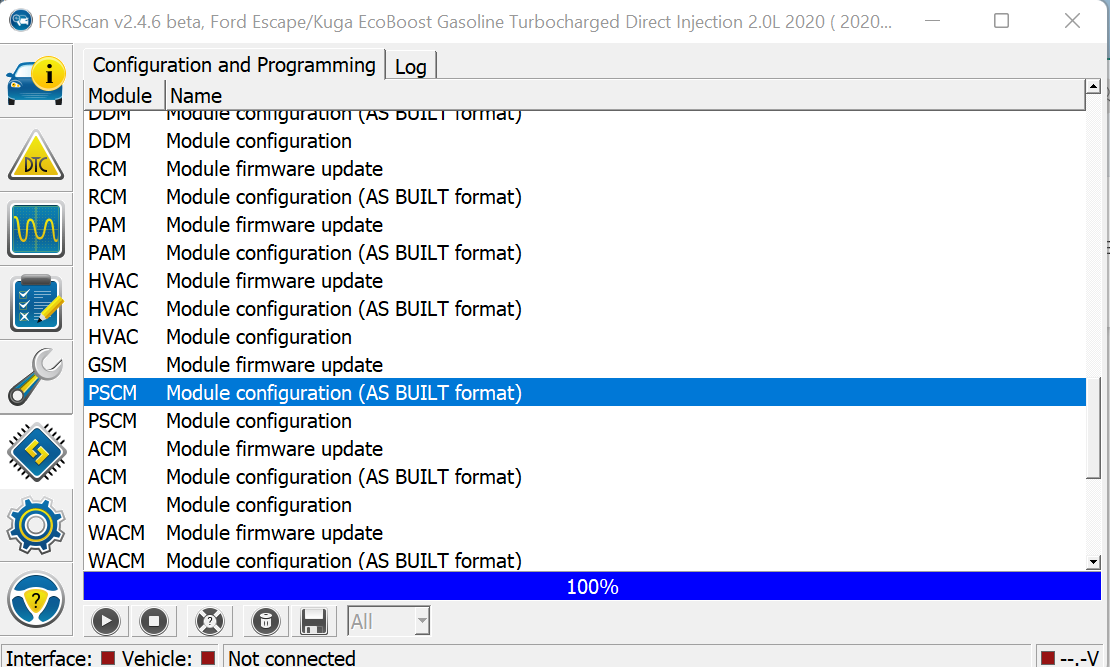Open the All filter dropdown
The width and height of the screenshot is (1110, 667).
388,621
